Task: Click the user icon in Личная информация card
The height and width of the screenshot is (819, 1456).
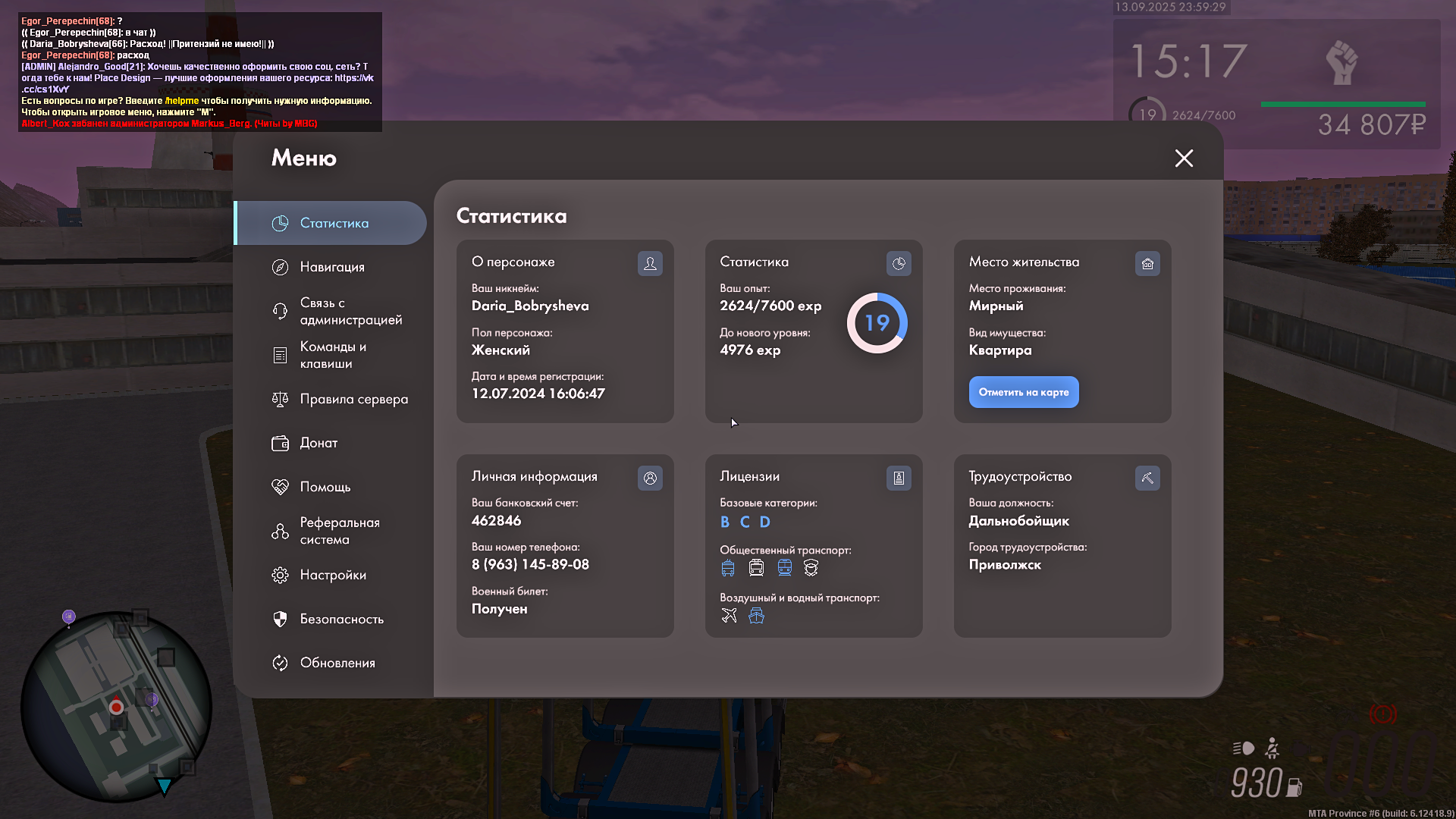Action: point(650,478)
